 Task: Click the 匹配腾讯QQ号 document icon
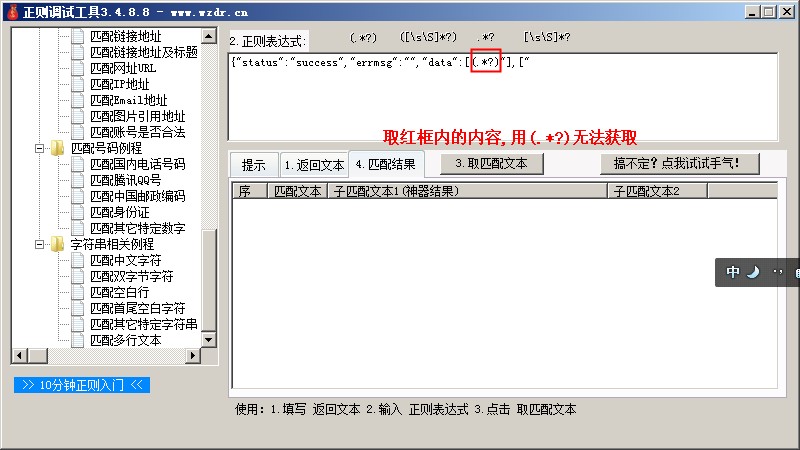78,180
